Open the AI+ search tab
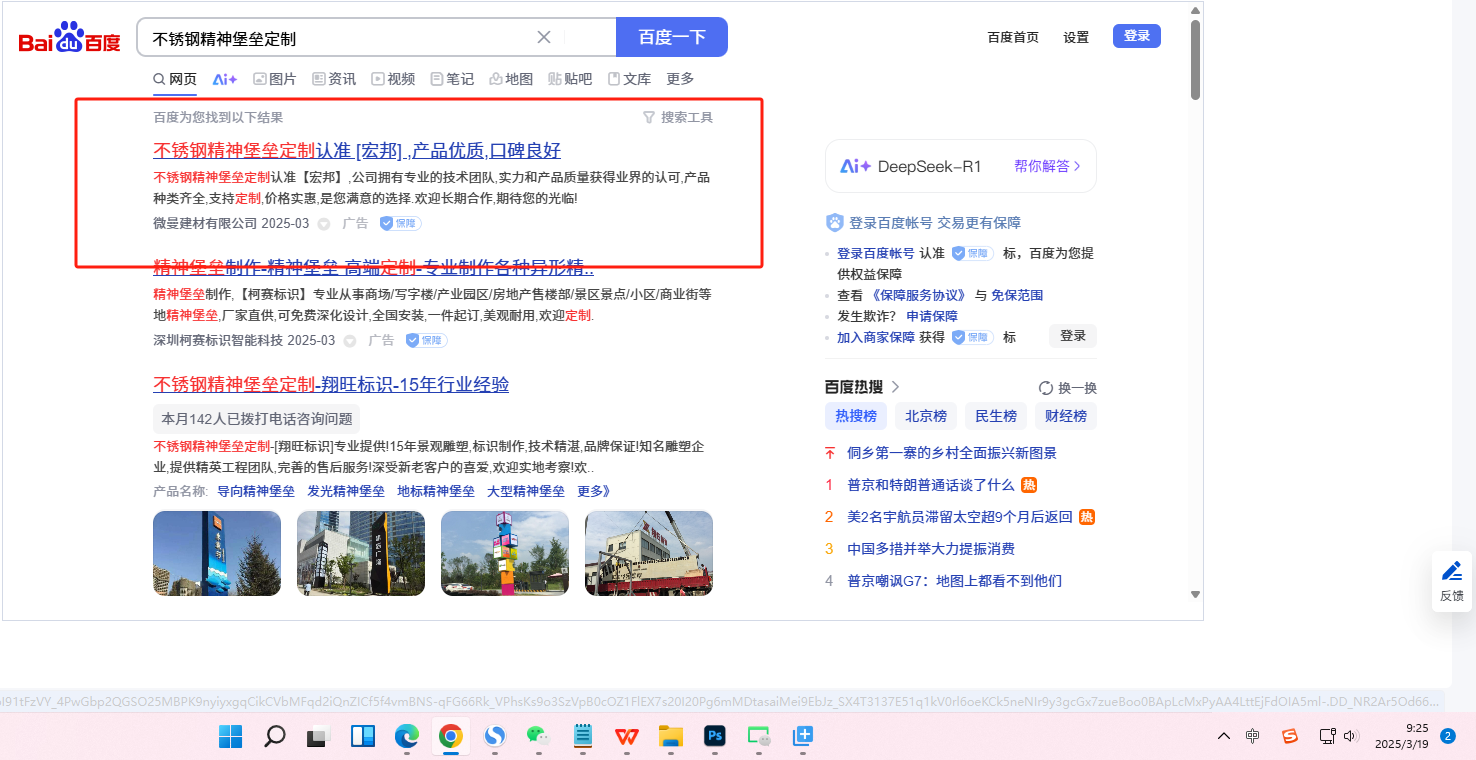Viewport: 1476px width, 760px height. point(225,79)
